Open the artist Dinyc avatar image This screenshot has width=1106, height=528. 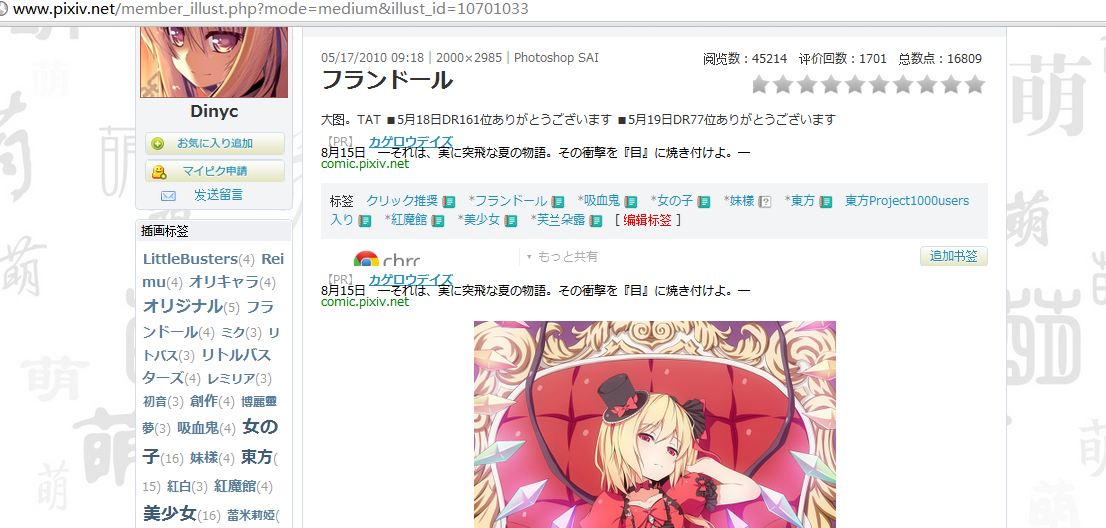pyautogui.click(x=214, y=62)
